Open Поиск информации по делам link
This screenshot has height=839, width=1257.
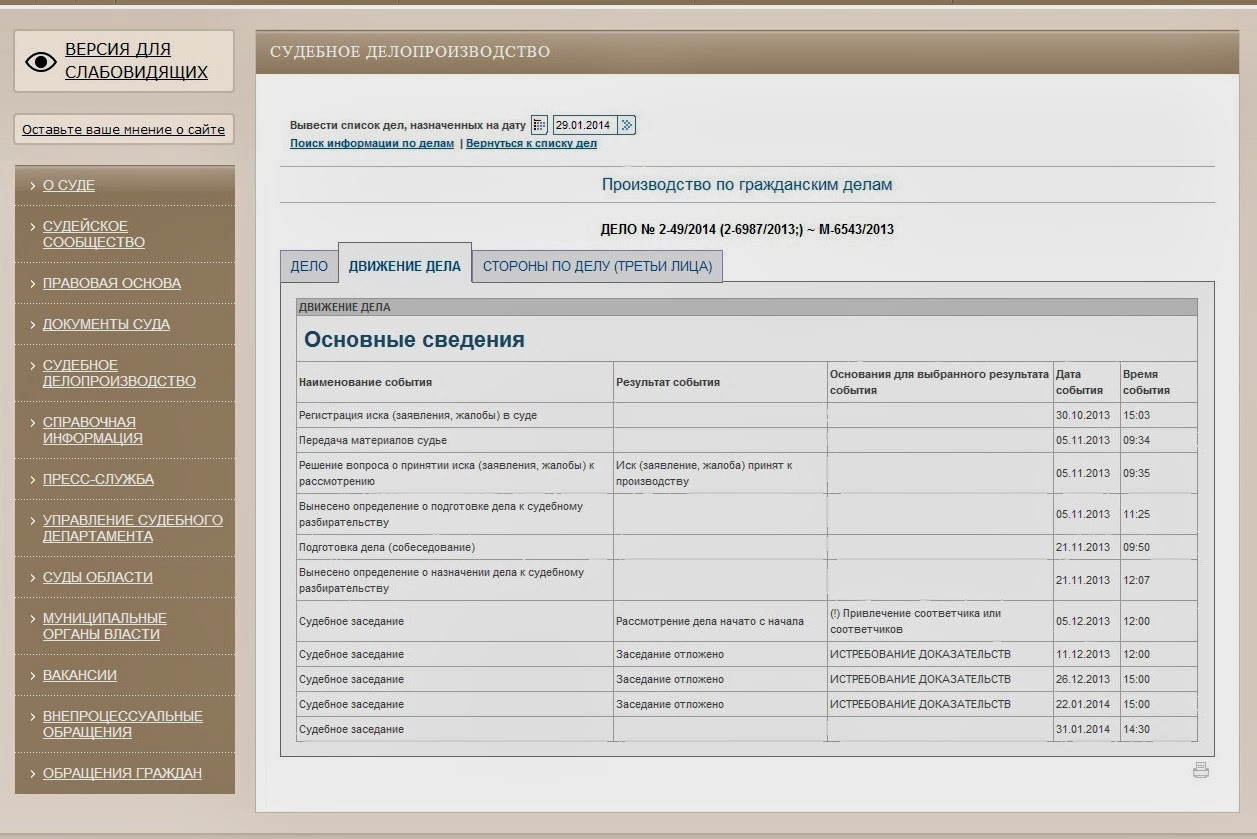[x=372, y=144]
